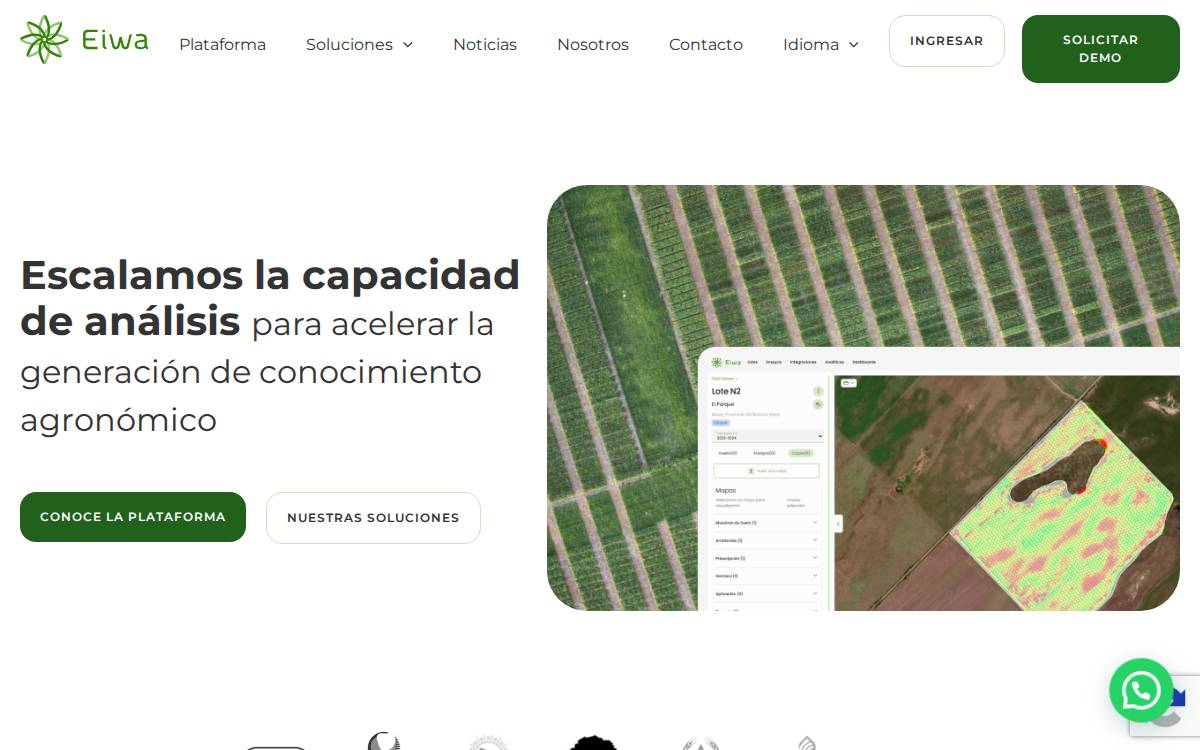Viewport: 1200px width, 750px height.
Task: Expand the Soluciones dropdown menu
Action: pyautogui.click(x=359, y=44)
